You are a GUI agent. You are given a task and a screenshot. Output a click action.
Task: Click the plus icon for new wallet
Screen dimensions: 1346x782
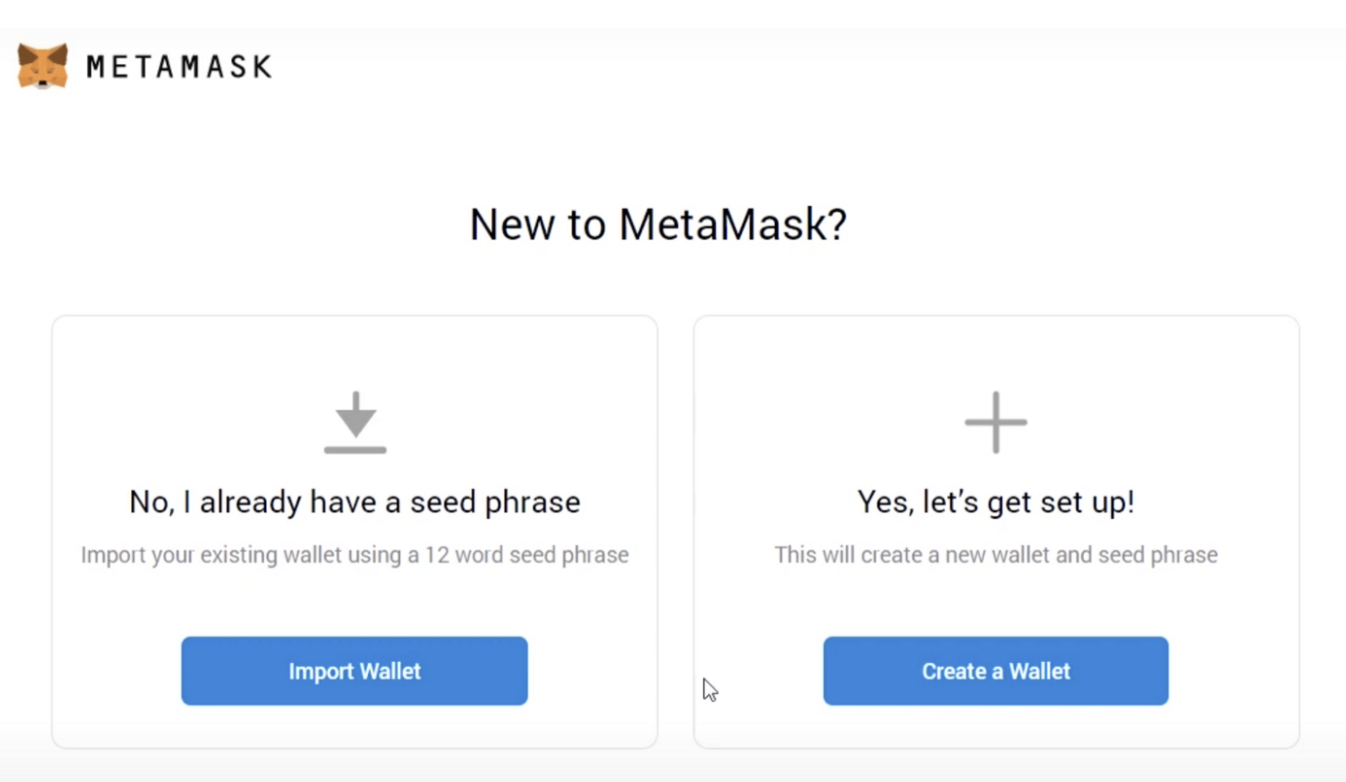[996, 422]
